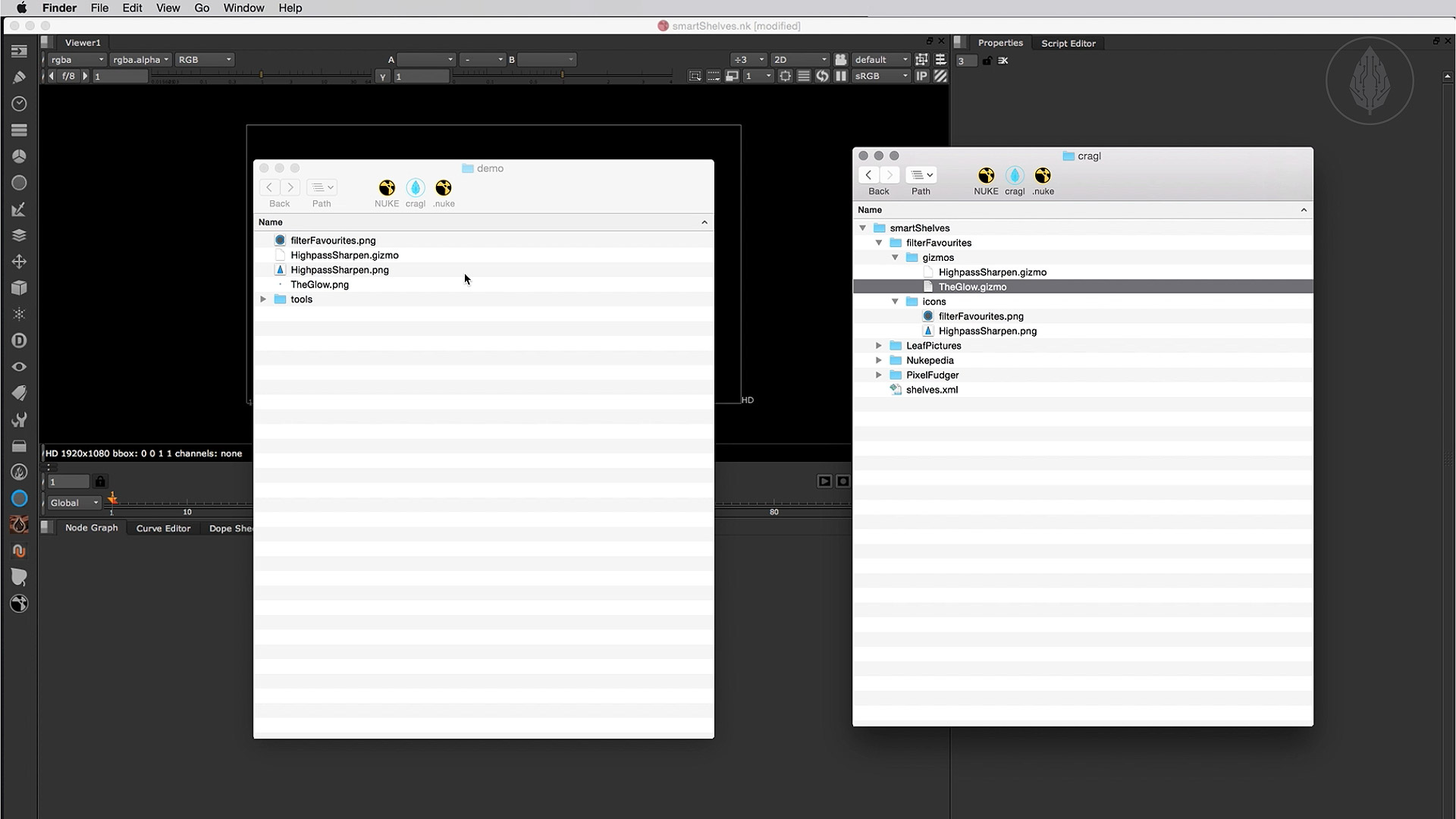Switch to the Script Editor tab

pyautogui.click(x=1068, y=43)
